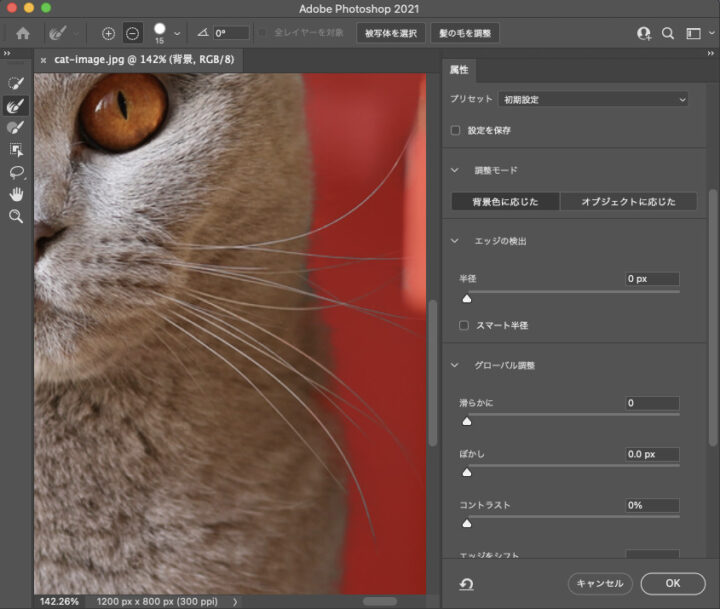Collapse the エッジの検出 section

[x=455, y=241]
